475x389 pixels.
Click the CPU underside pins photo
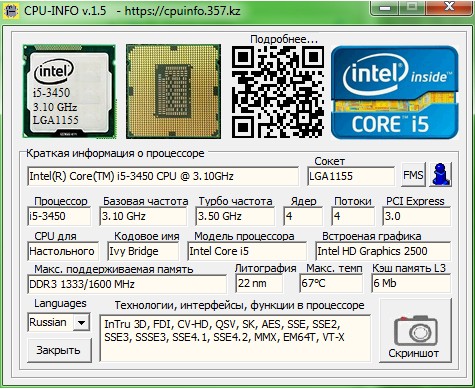point(173,91)
